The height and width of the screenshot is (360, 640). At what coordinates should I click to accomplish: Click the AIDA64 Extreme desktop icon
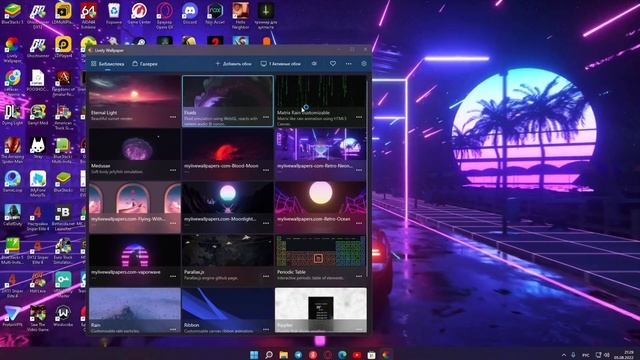point(88,16)
